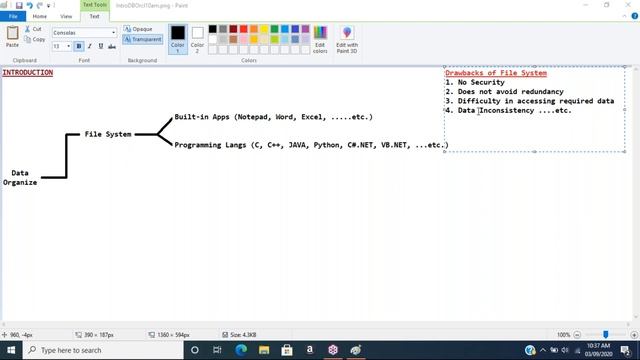Image resolution: width=640 pixels, height=360 pixels.
Task: Click the zoom out minus button
Action: pos(577,335)
